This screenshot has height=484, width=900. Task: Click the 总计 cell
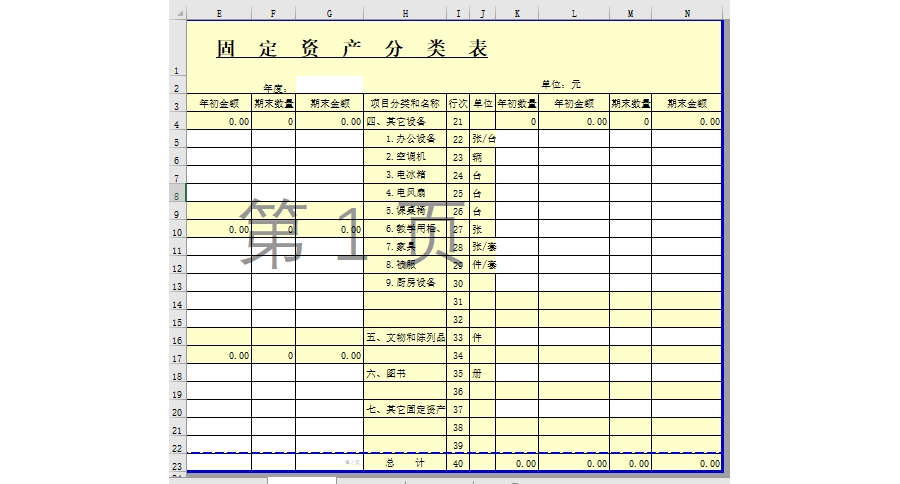pos(405,463)
